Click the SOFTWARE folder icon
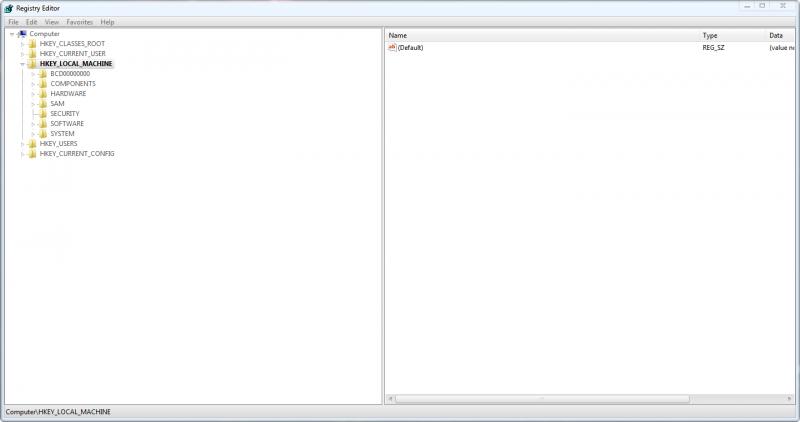 coord(43,123)
